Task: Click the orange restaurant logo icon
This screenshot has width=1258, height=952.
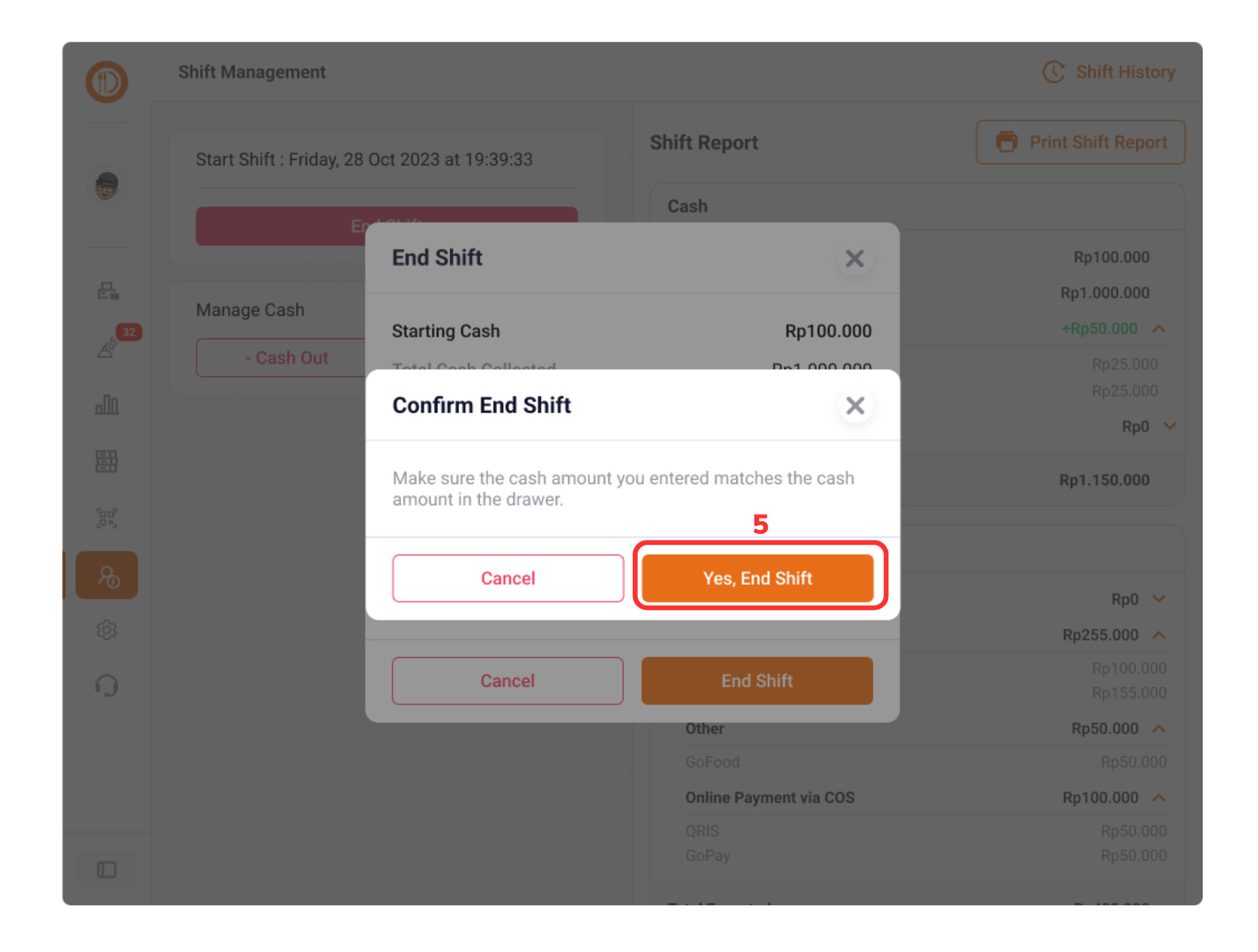Action: tap(106, 82)
